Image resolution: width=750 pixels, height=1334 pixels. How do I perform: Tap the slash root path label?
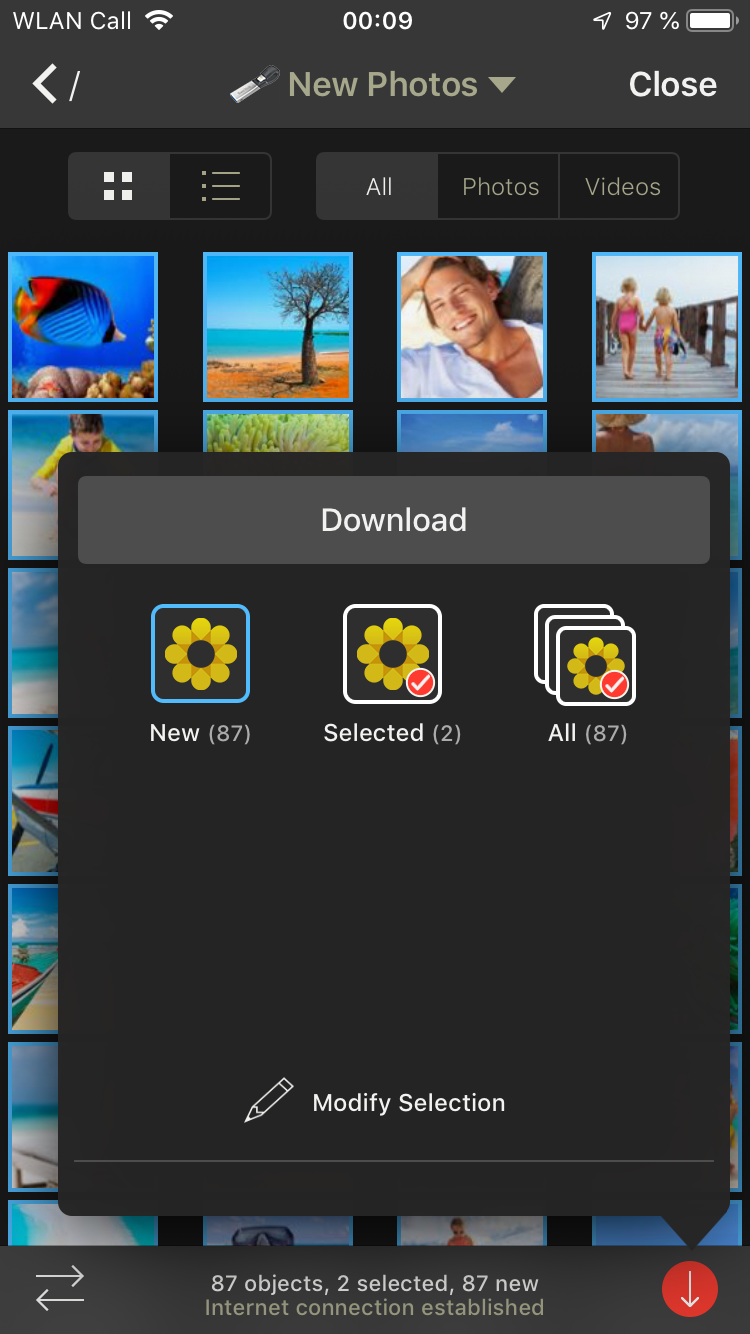click(74, 86)
